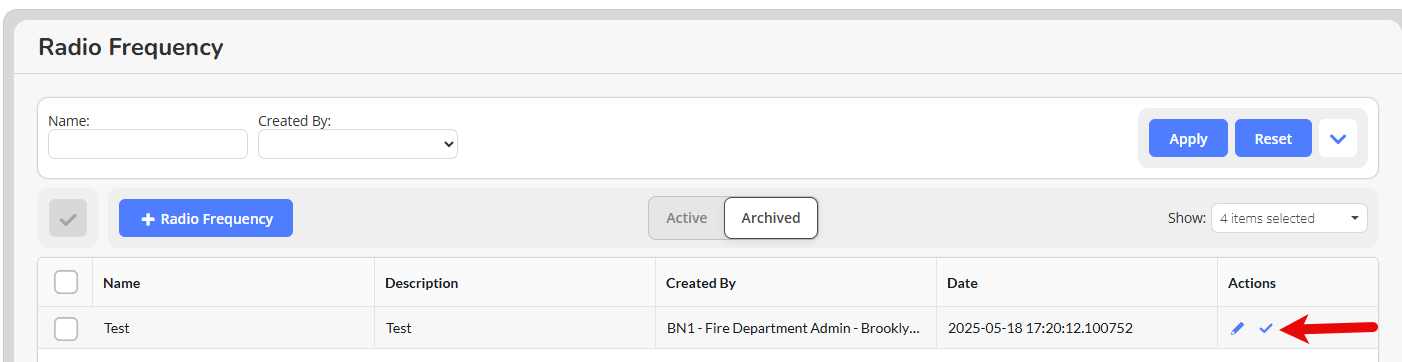Focus the Name filter input field

click(x=148, y=144)
